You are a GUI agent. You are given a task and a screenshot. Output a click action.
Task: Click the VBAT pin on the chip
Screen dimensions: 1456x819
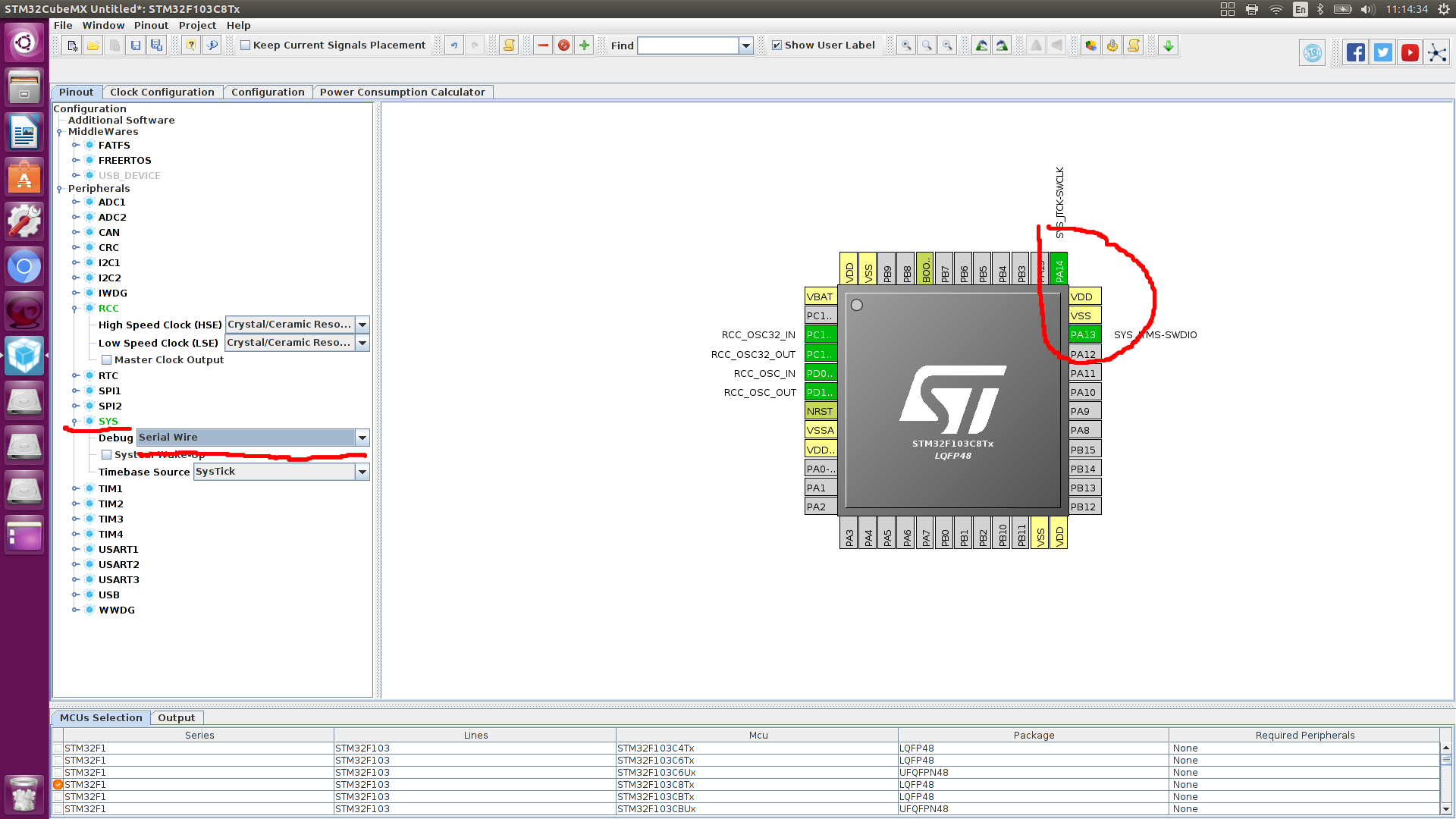point(821,297)
